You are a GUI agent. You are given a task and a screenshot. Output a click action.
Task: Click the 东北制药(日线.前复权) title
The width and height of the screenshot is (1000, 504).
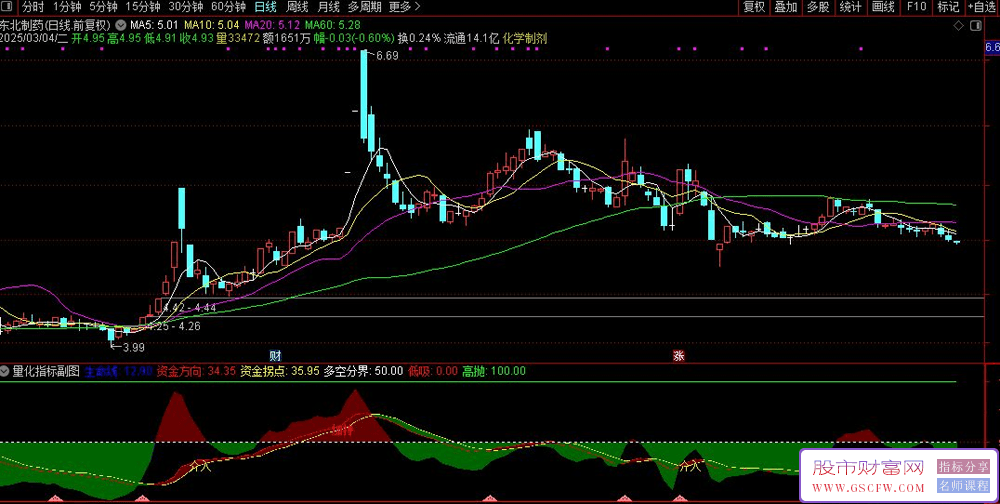(x=56, y=26)
